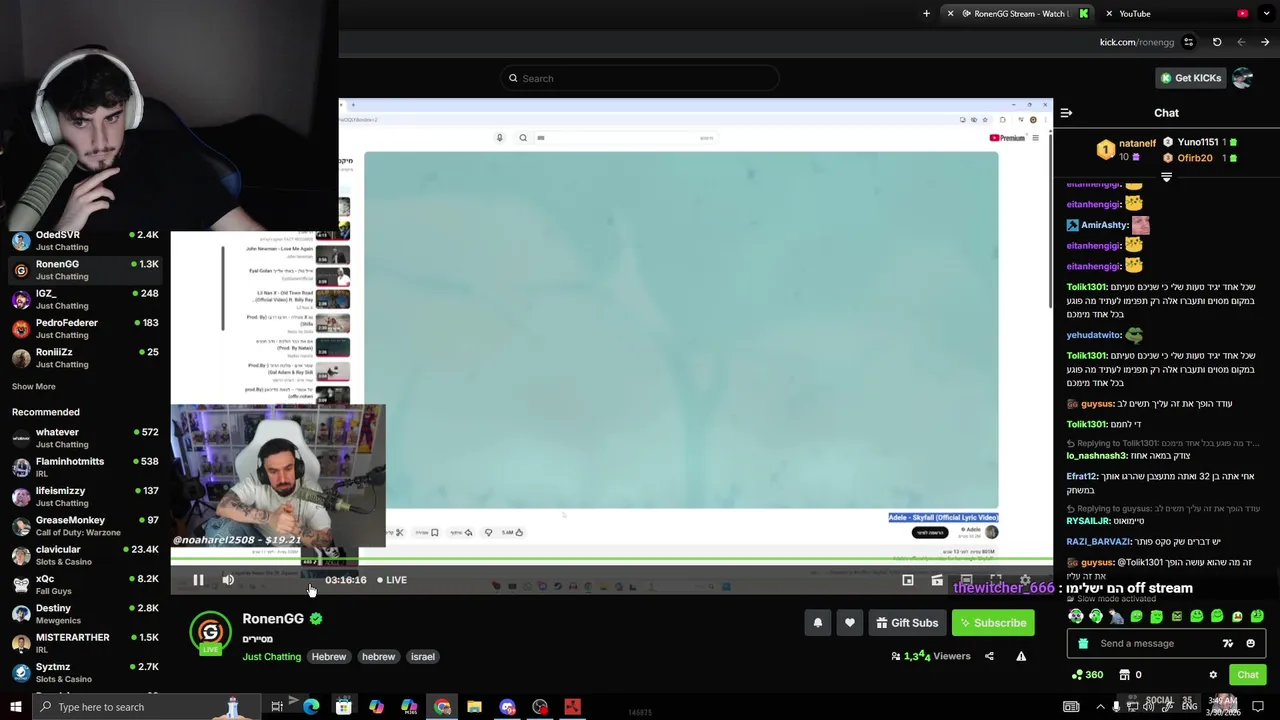Open user profile avatar menu
This screenshot has width=1280, height=720.
pyautogui.click(x=1243, y=78)
